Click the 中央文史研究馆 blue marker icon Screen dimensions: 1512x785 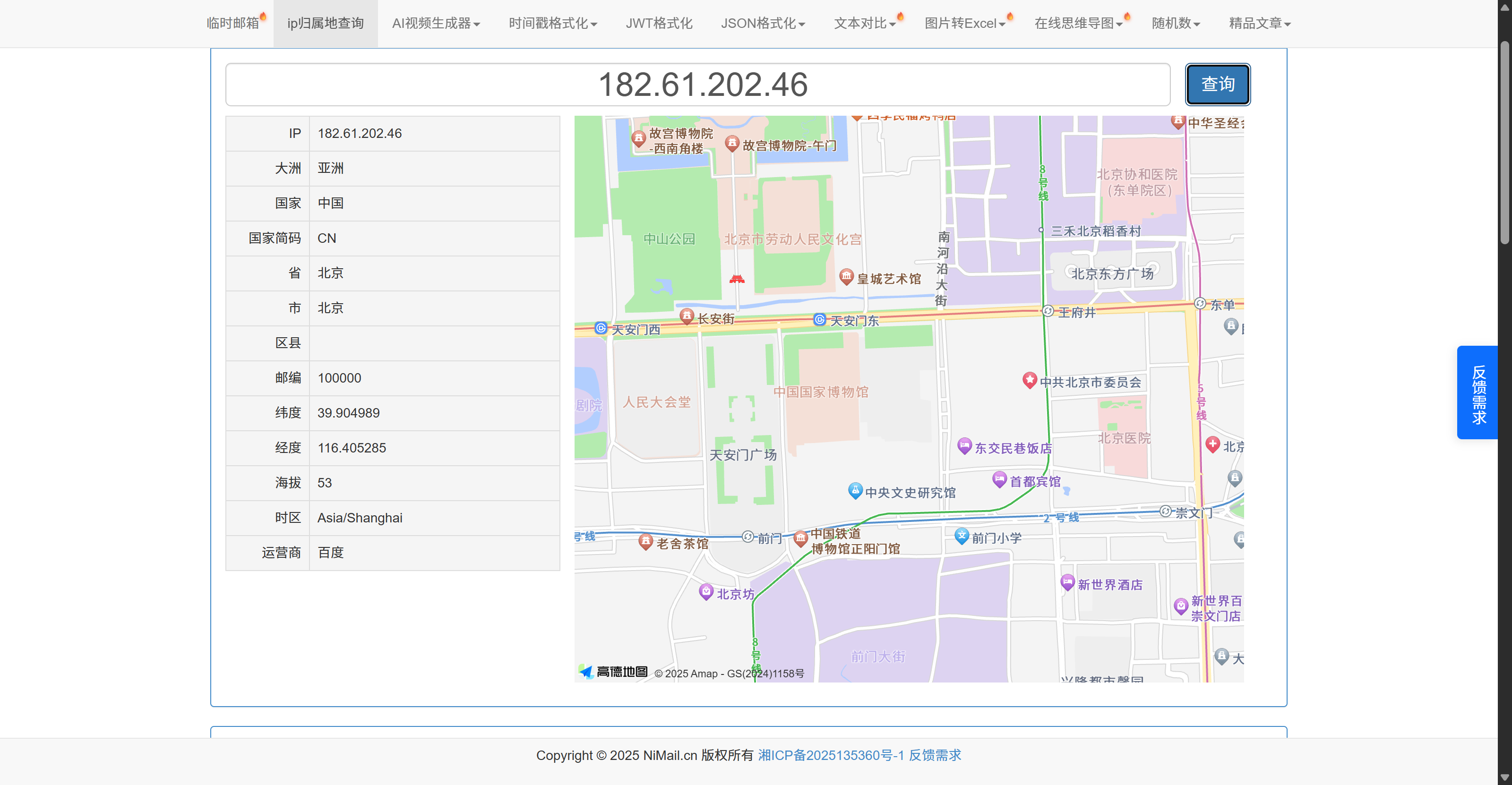855,490
